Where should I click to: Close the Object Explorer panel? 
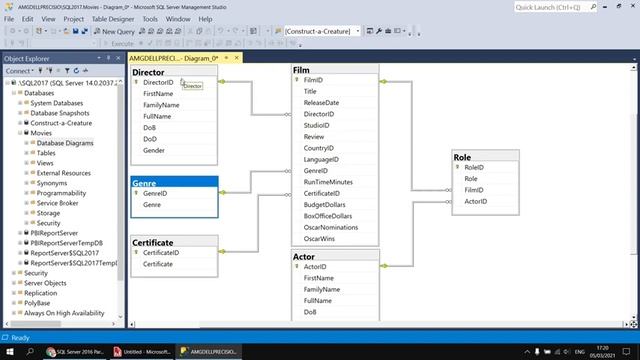(x=118, y=58)
